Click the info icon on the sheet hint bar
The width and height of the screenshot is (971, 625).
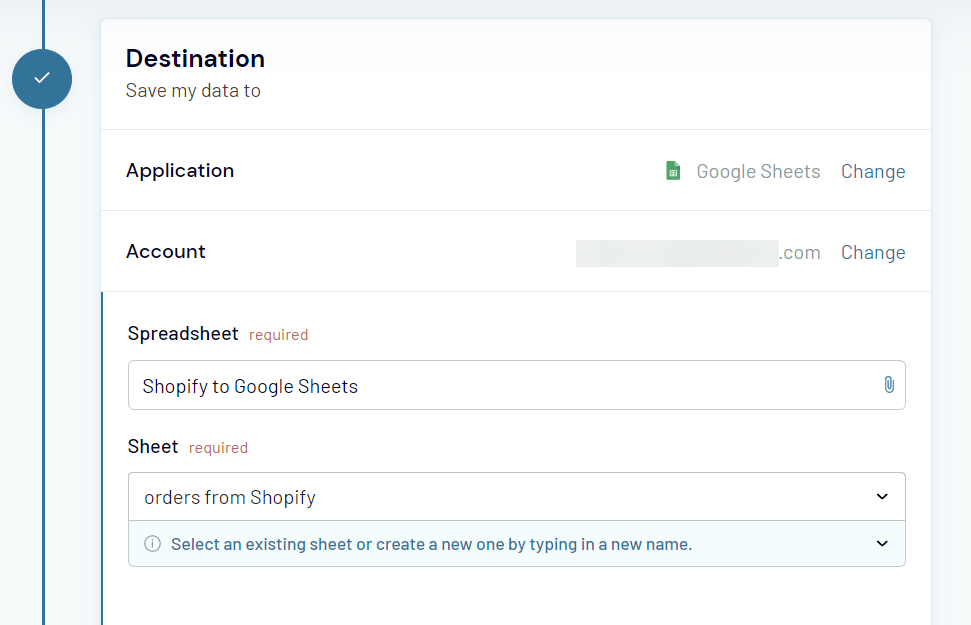click(x=151, y=543)
